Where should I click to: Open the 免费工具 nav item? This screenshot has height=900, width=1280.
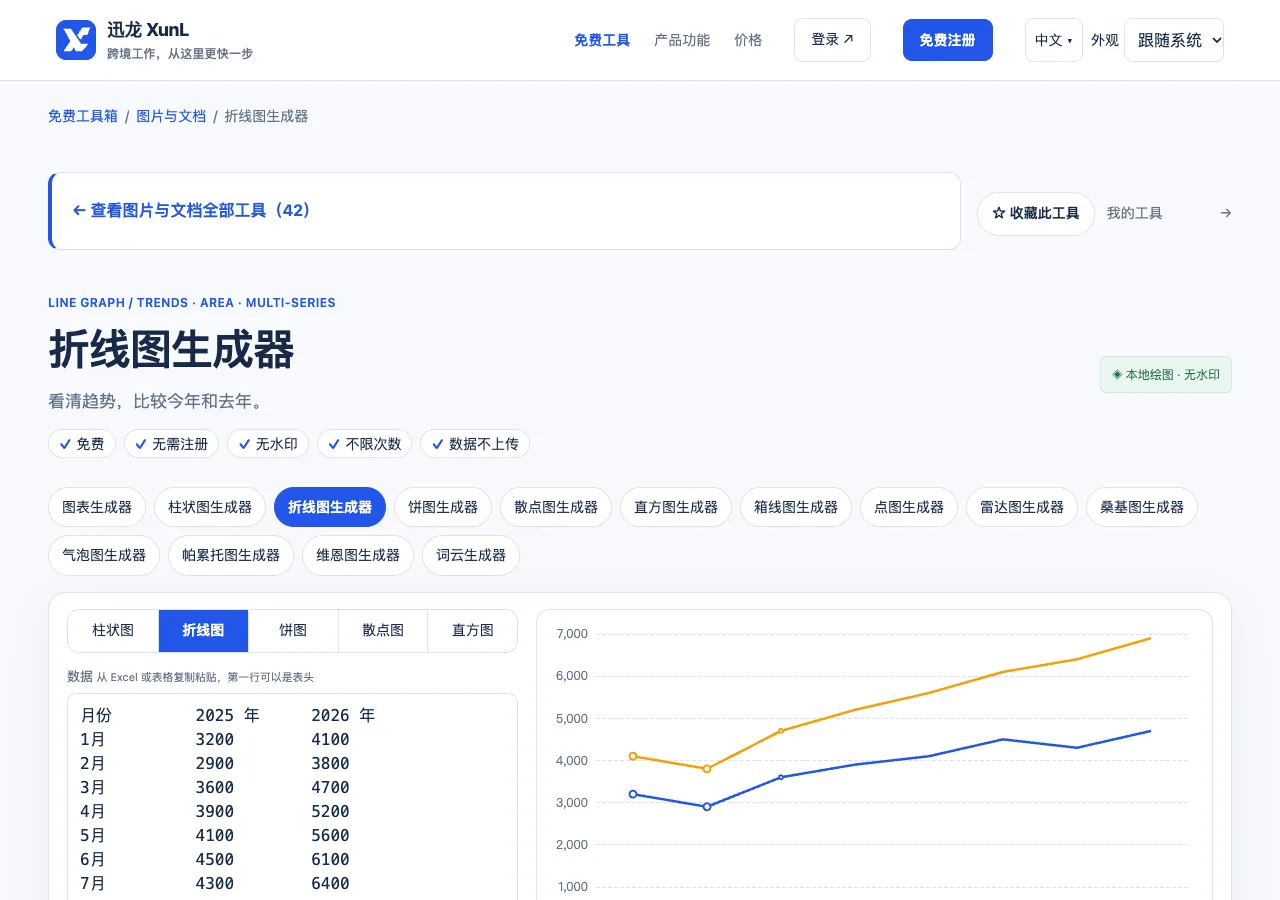602,40
